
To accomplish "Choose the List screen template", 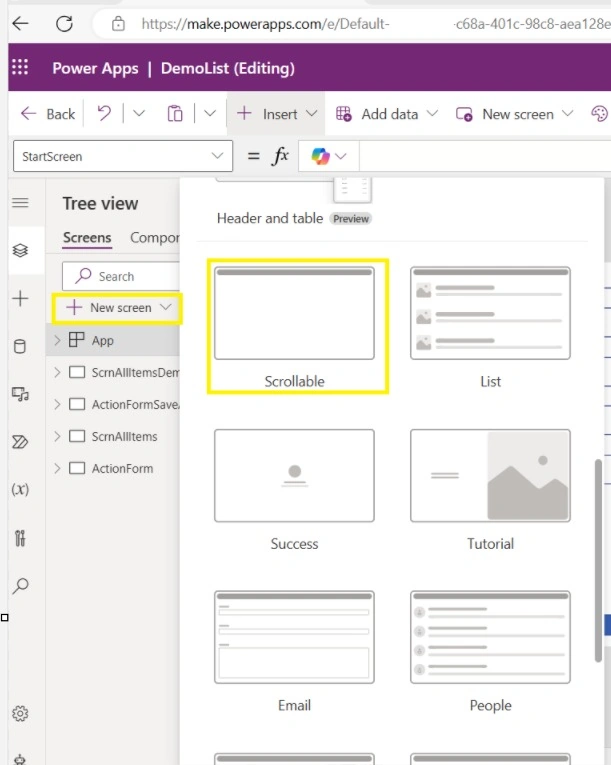I will 490,327.
